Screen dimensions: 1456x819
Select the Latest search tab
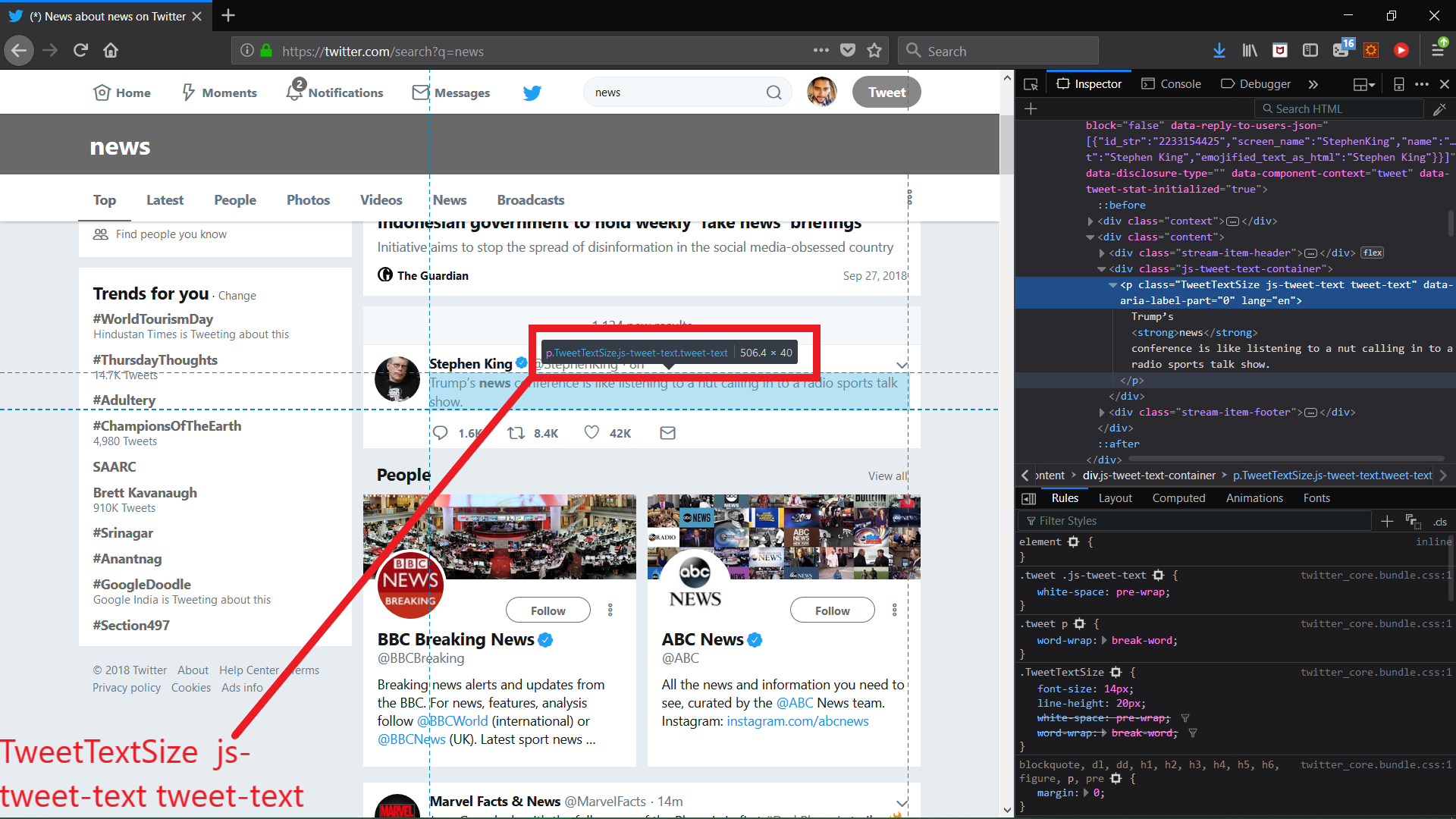(x=165, y=200)
